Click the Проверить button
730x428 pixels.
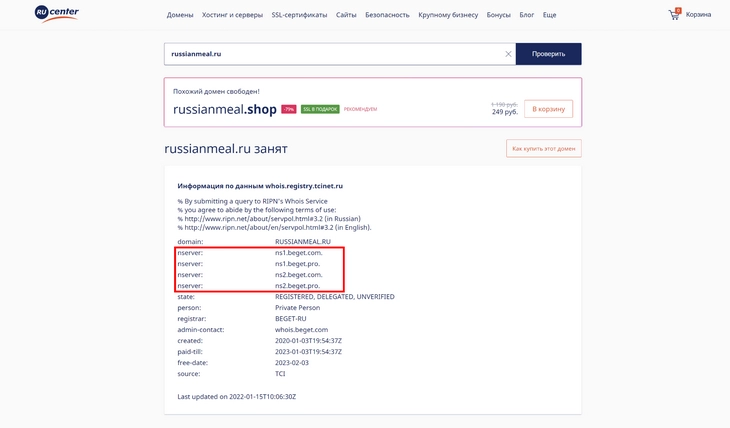click(548, 54)
